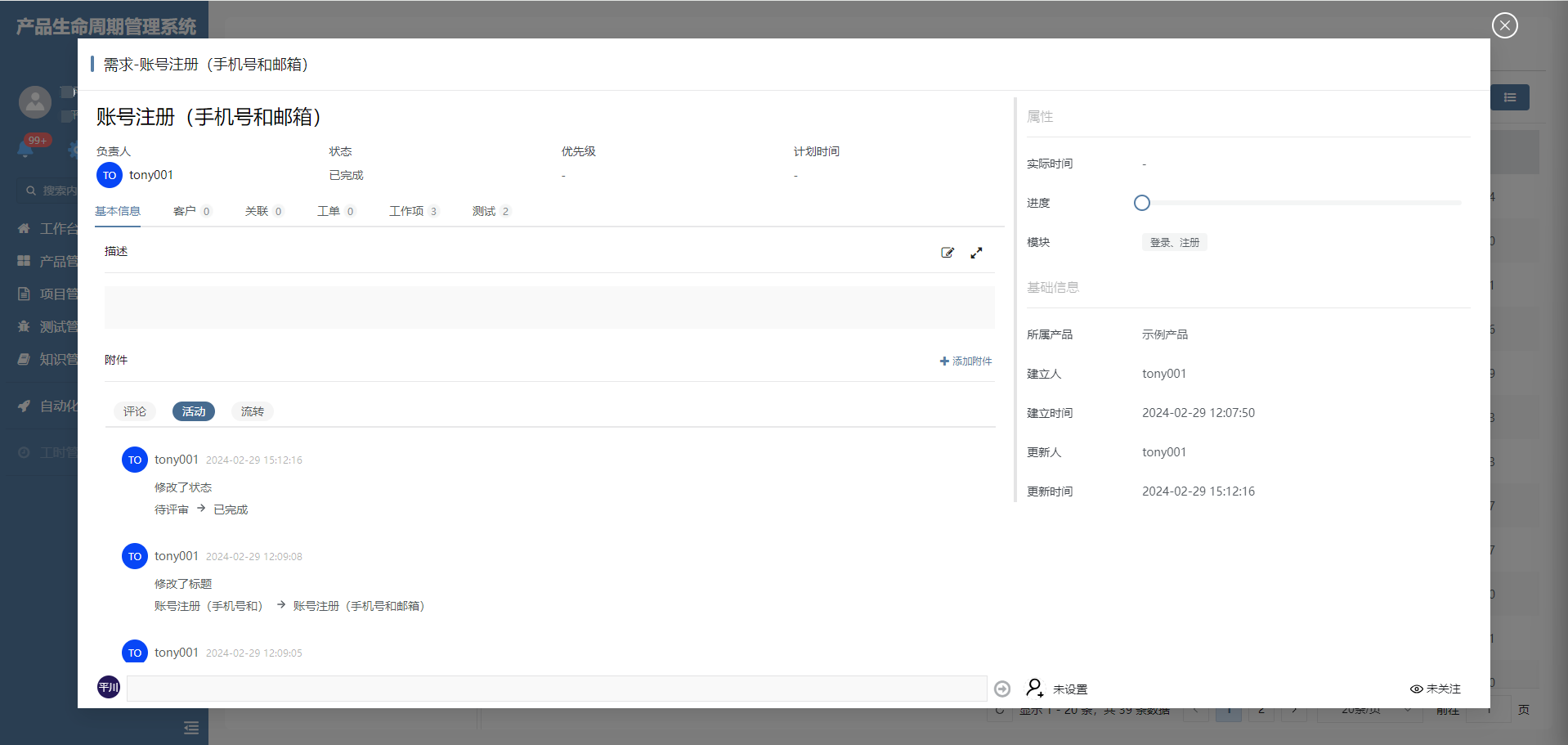The image size is (1568, 745).
Task: Send comment with arrow icon
Action: [1002, 689]
